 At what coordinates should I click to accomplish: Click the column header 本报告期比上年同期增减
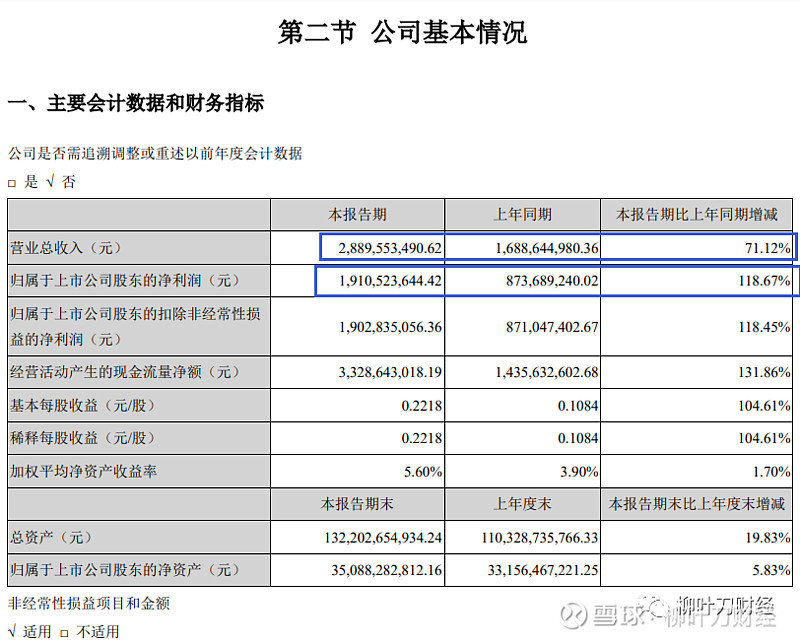click(x=696, y=215)
